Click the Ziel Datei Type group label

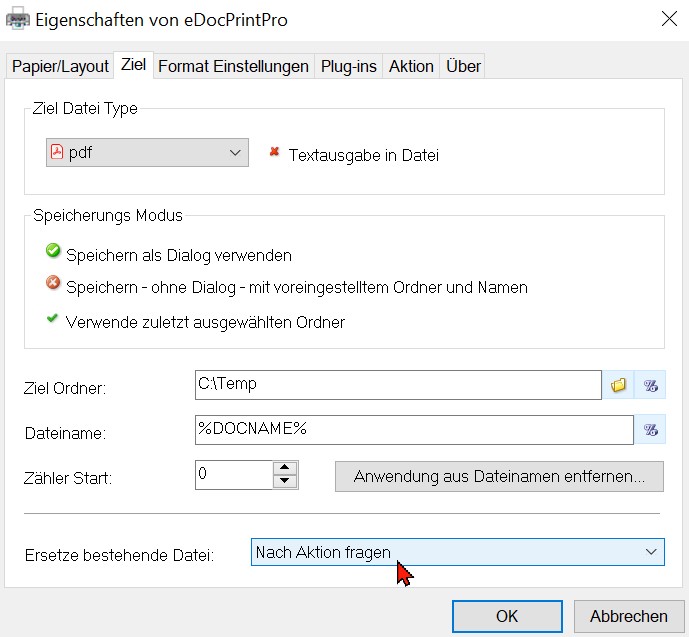85,108
